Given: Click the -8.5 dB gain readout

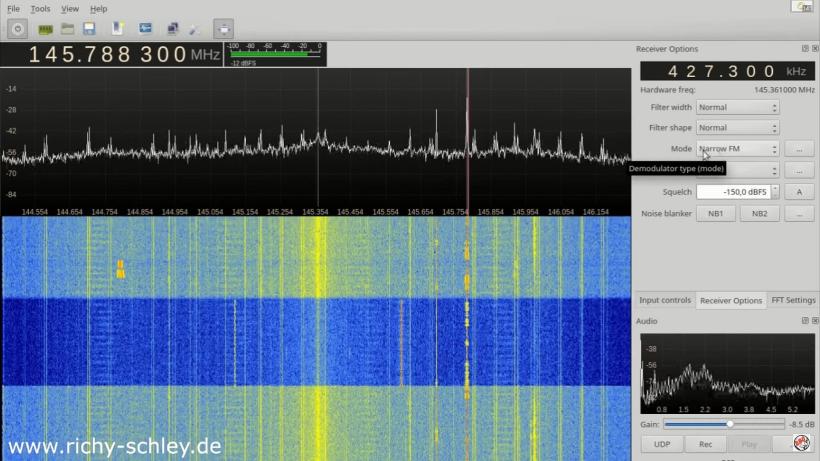Looking at the screenshot, I should pyautogui.click(x=801, y=424).
